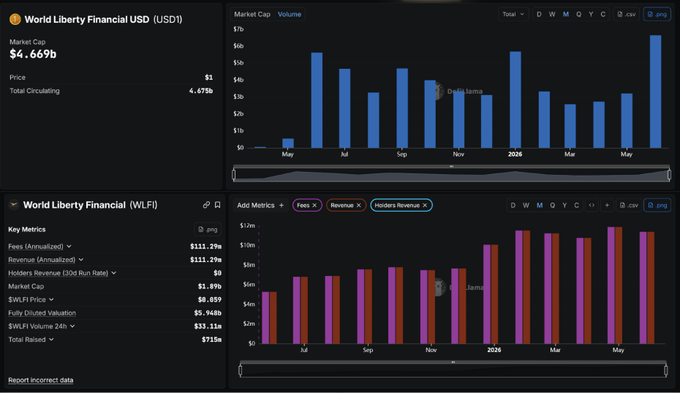Export the USD1 volume chart as .png

click(657, 14)
